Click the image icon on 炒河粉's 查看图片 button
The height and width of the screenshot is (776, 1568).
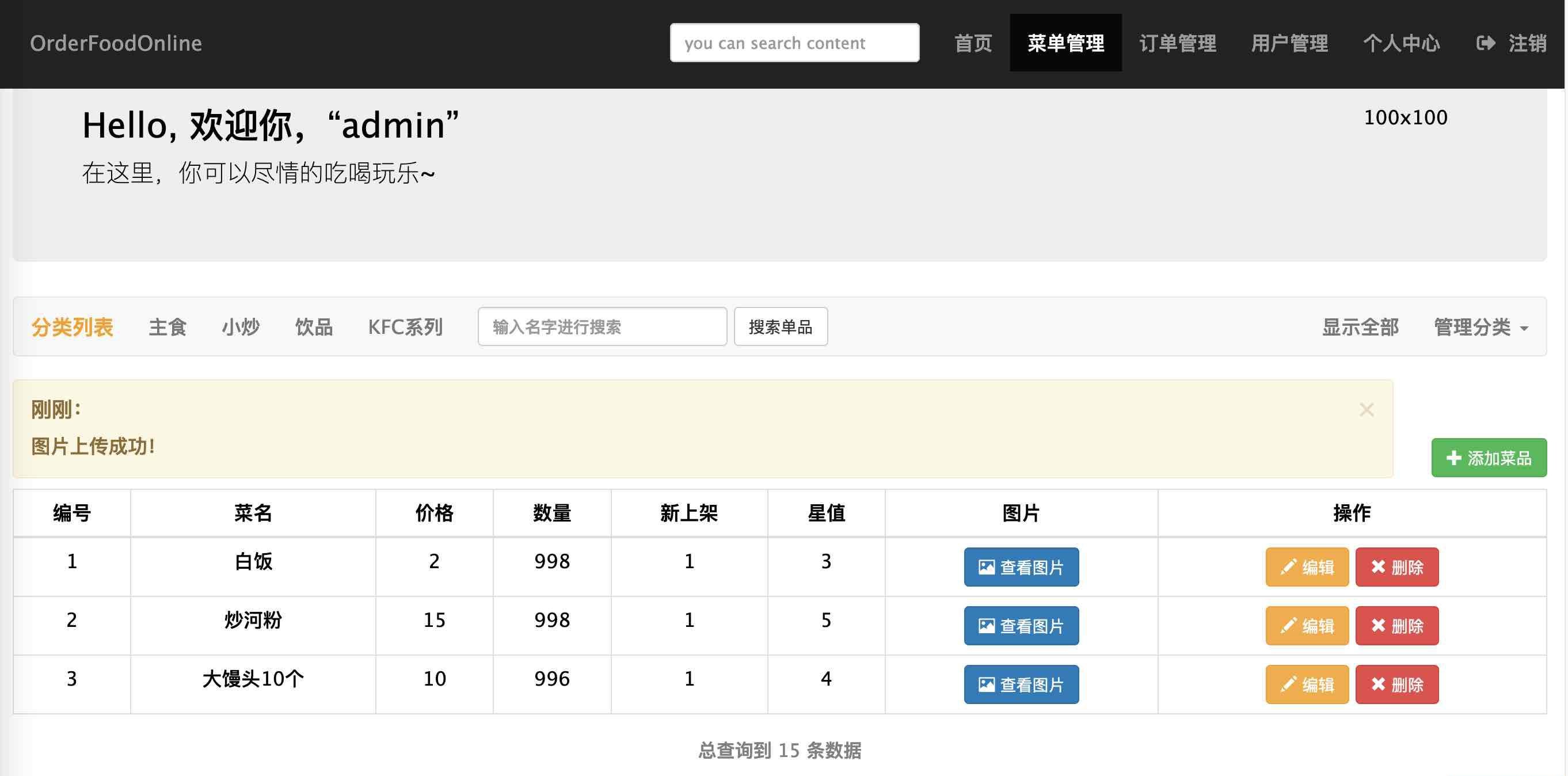pos(988,625)
